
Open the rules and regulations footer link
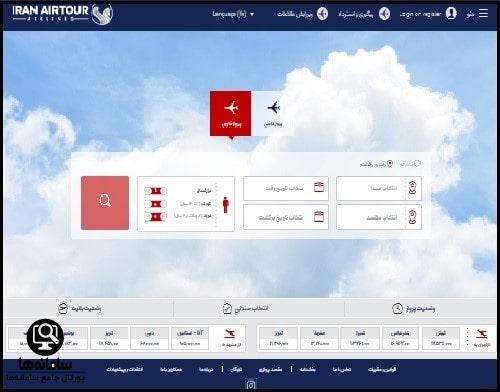(382, 370)
